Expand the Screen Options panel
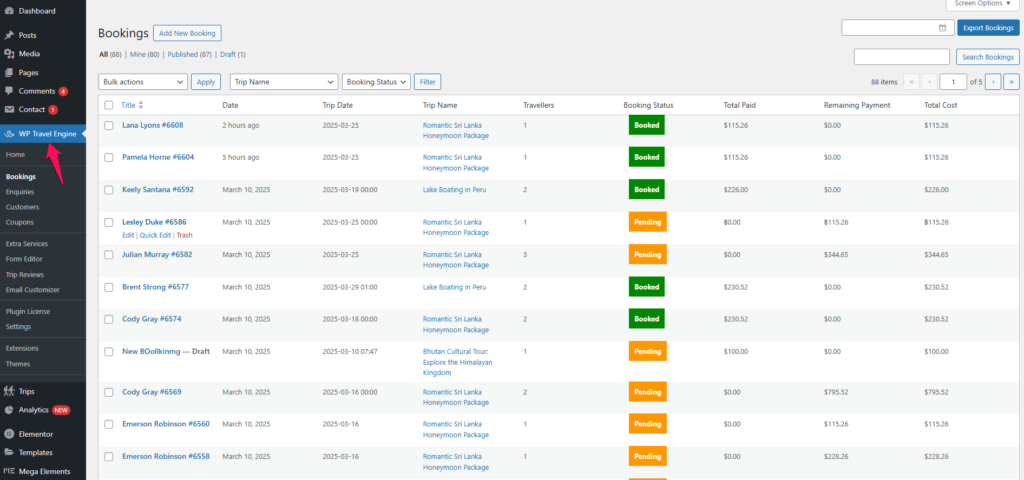The width and height of the screenshot is (1024, 480). click(982, 4)
